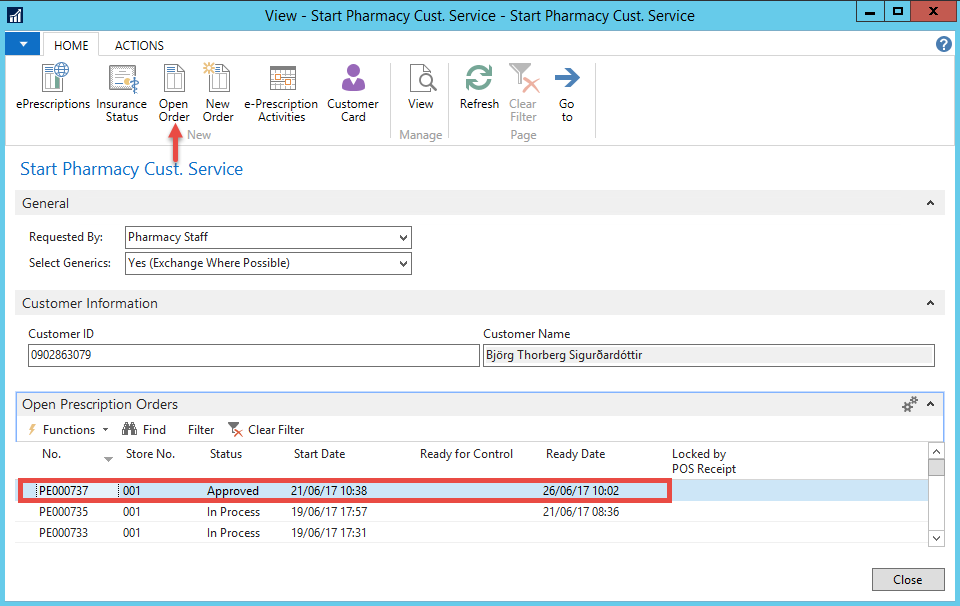Open the Functions dropdown menu
This screenshot has width=960, height=606.
coord(68,430)
